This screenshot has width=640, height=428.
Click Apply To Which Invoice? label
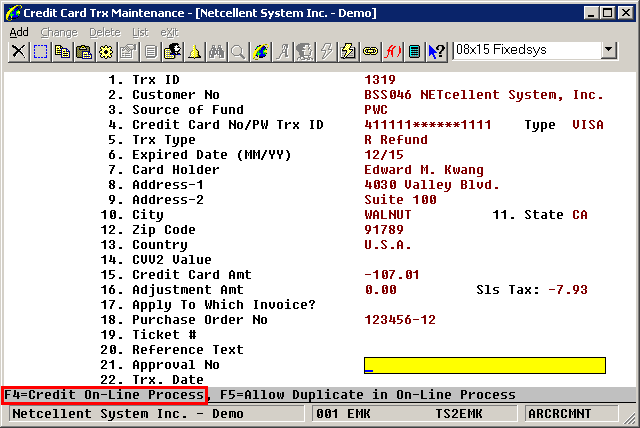(224, 305)
